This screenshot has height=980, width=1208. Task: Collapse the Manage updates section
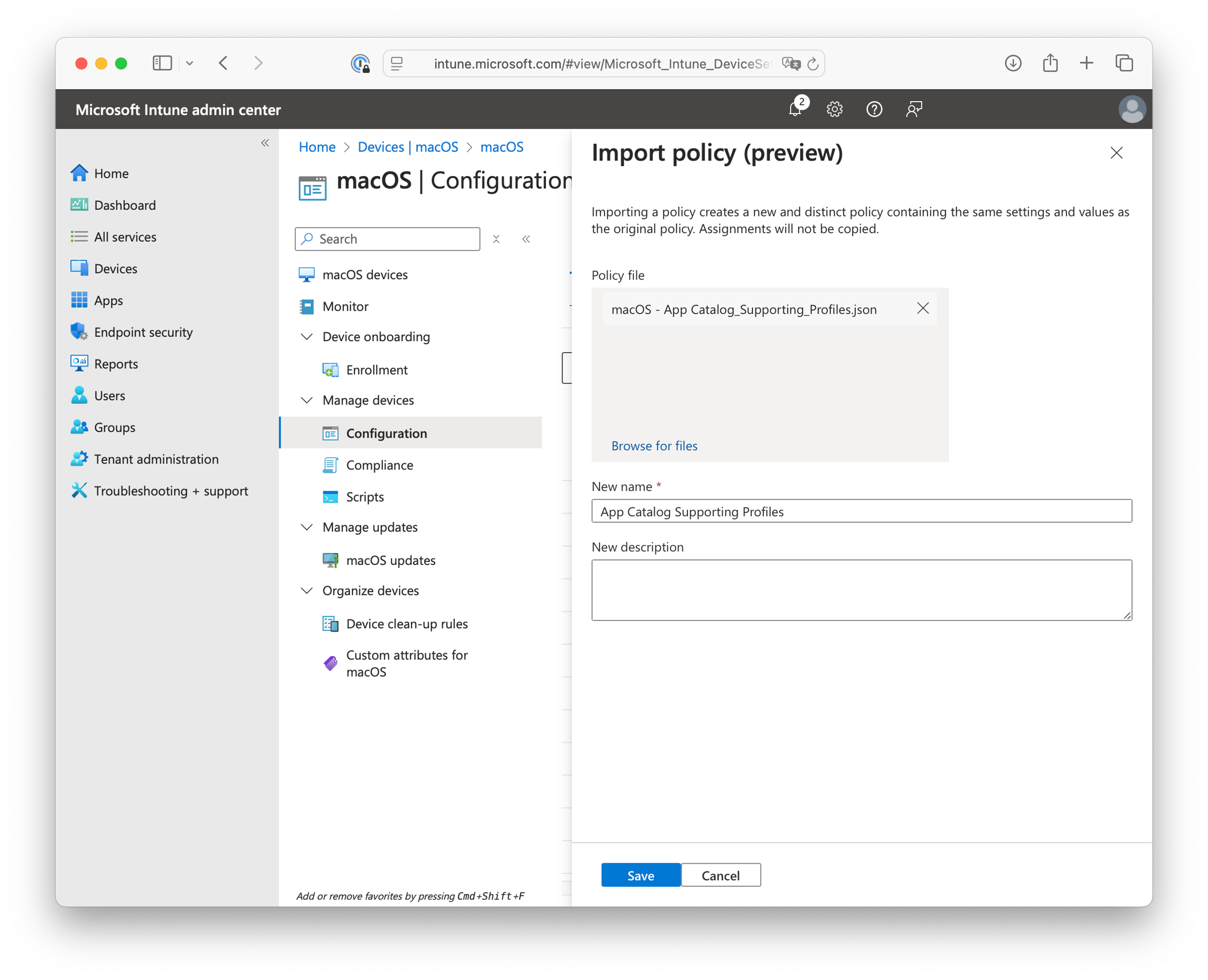pyautogui.click(x=307, y=527)
